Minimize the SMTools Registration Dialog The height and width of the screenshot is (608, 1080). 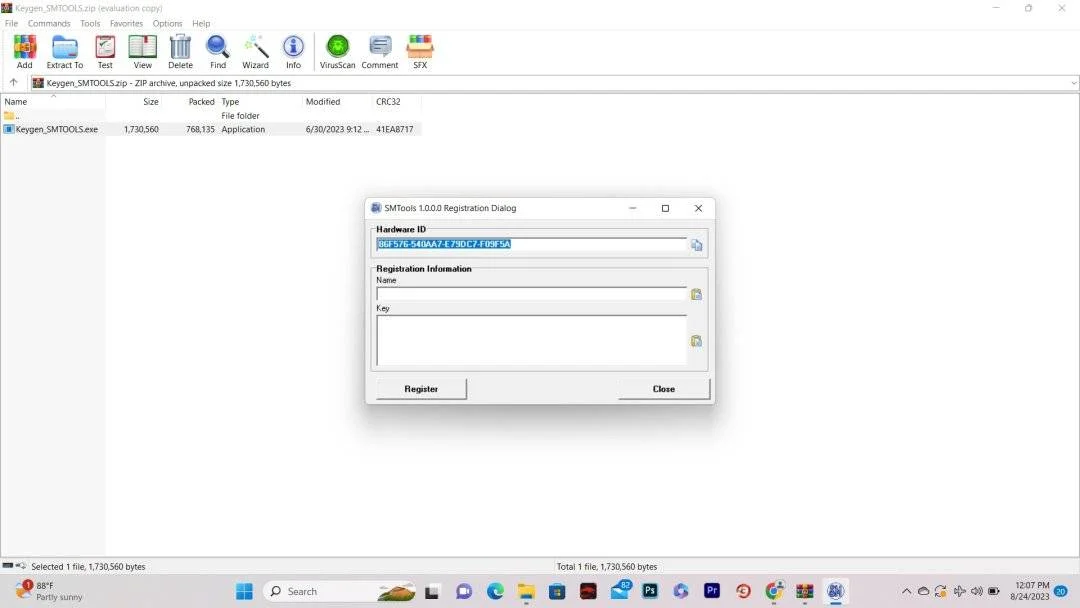pos(632,208)
